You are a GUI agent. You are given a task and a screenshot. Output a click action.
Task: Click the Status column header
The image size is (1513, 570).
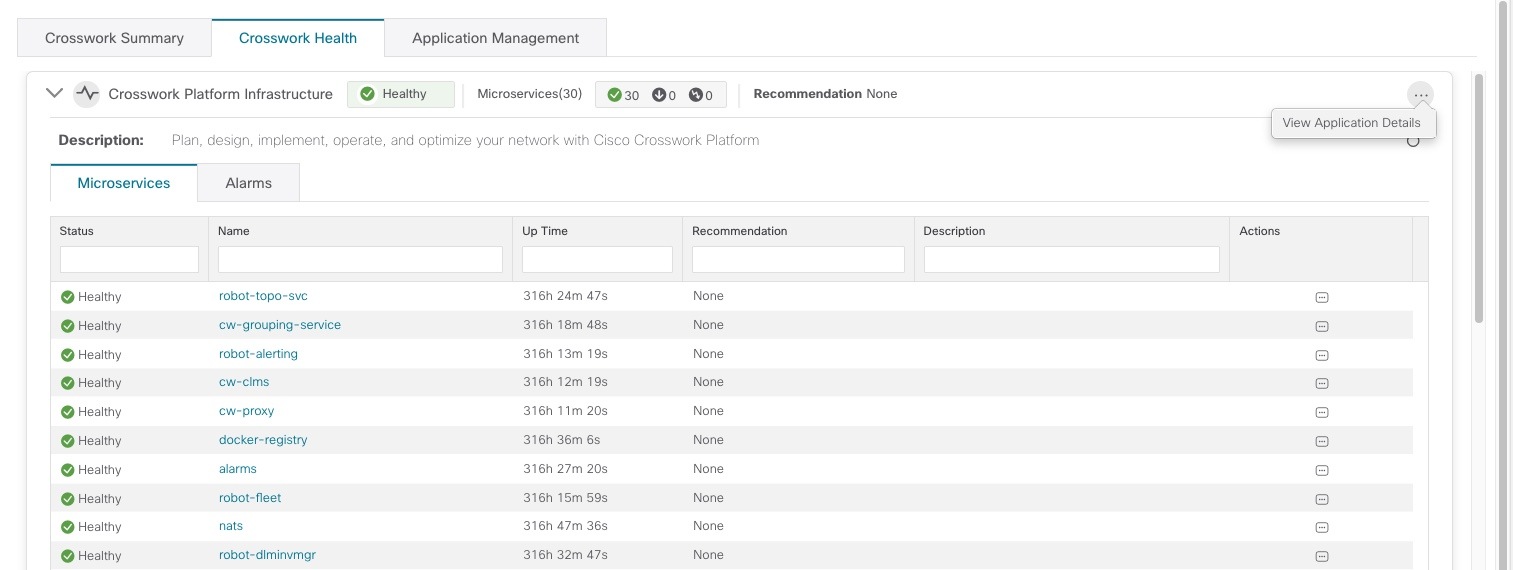click(76, 231)
